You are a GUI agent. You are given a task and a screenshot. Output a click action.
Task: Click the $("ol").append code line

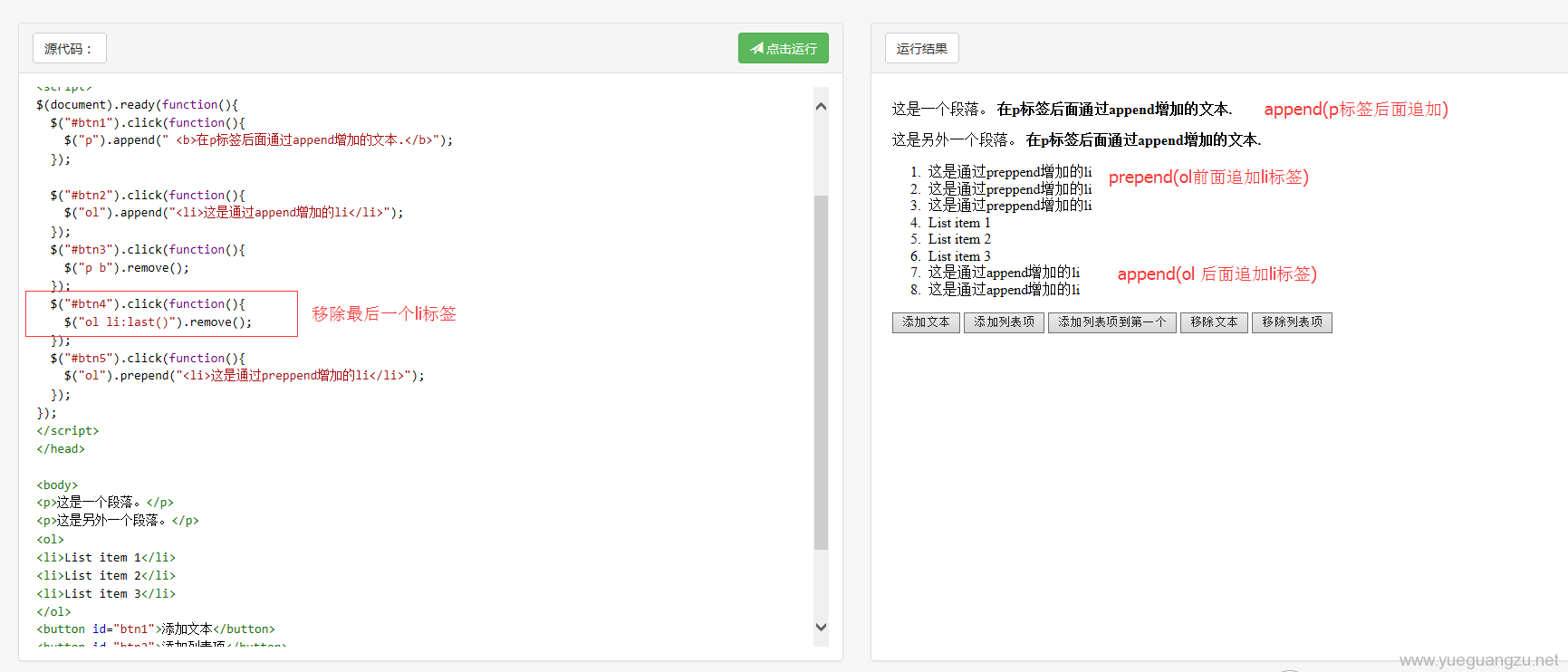point(234,212)
